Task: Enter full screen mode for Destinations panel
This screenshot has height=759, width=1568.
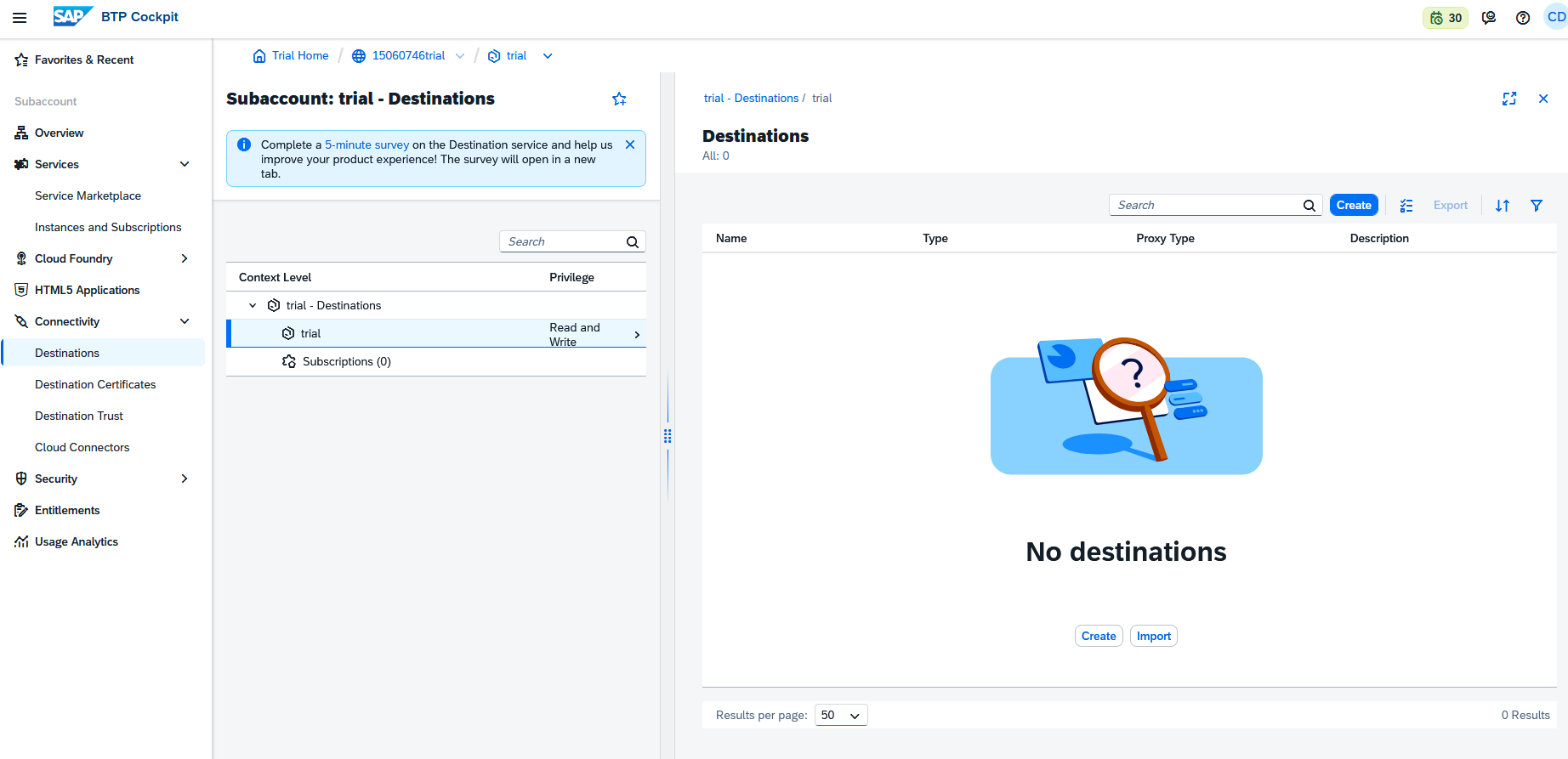Action: pyautogui.click(x=1509, y=99)
